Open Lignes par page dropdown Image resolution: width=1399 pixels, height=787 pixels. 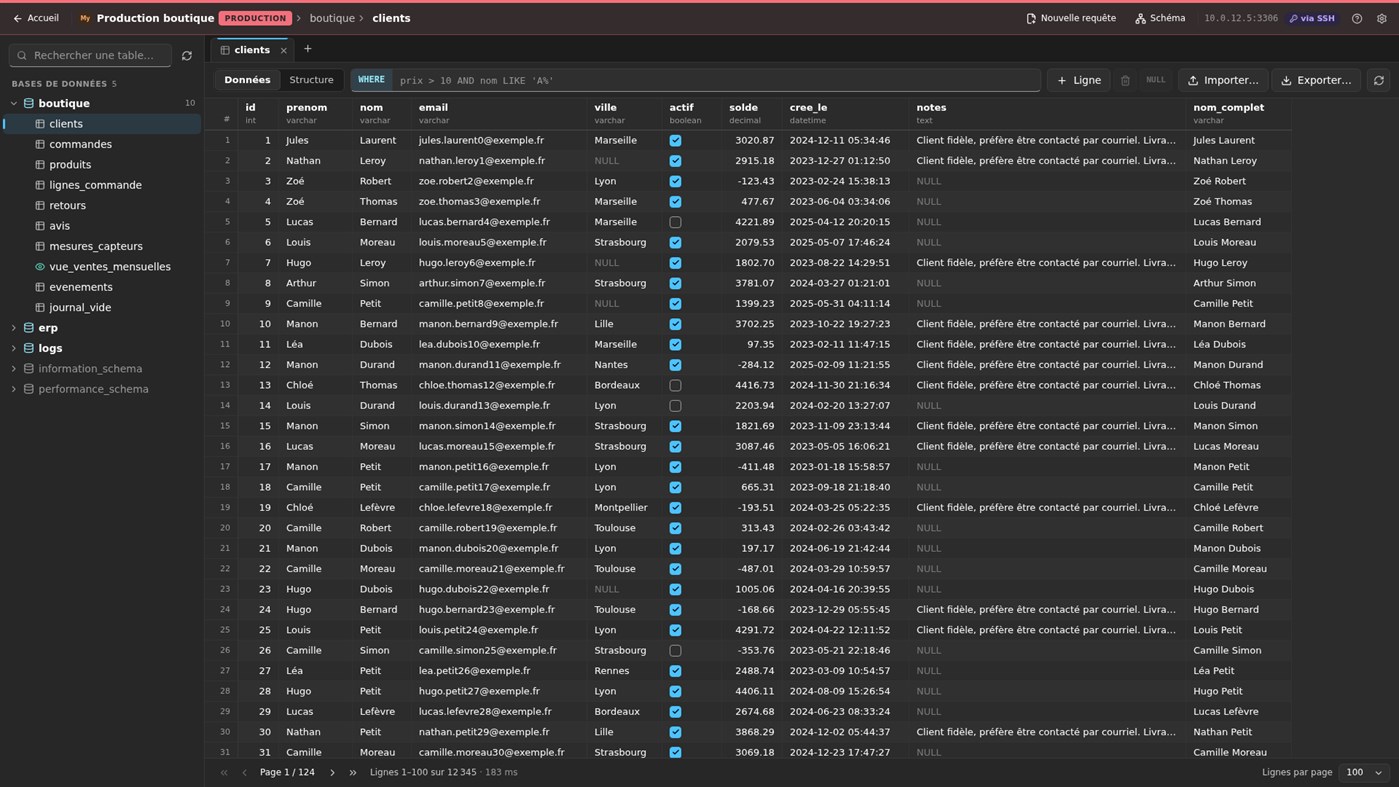[1364, 772]
